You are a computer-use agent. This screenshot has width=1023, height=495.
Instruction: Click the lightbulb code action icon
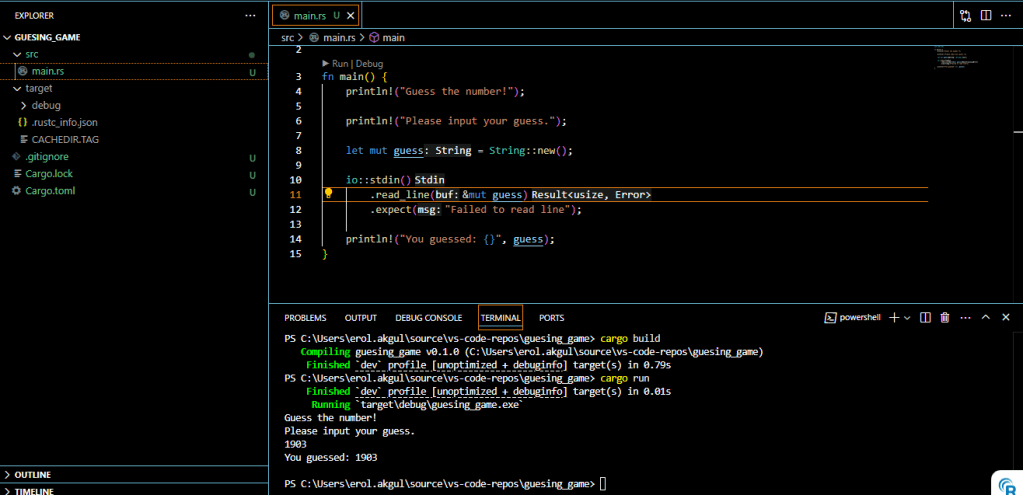click(327, 194)
